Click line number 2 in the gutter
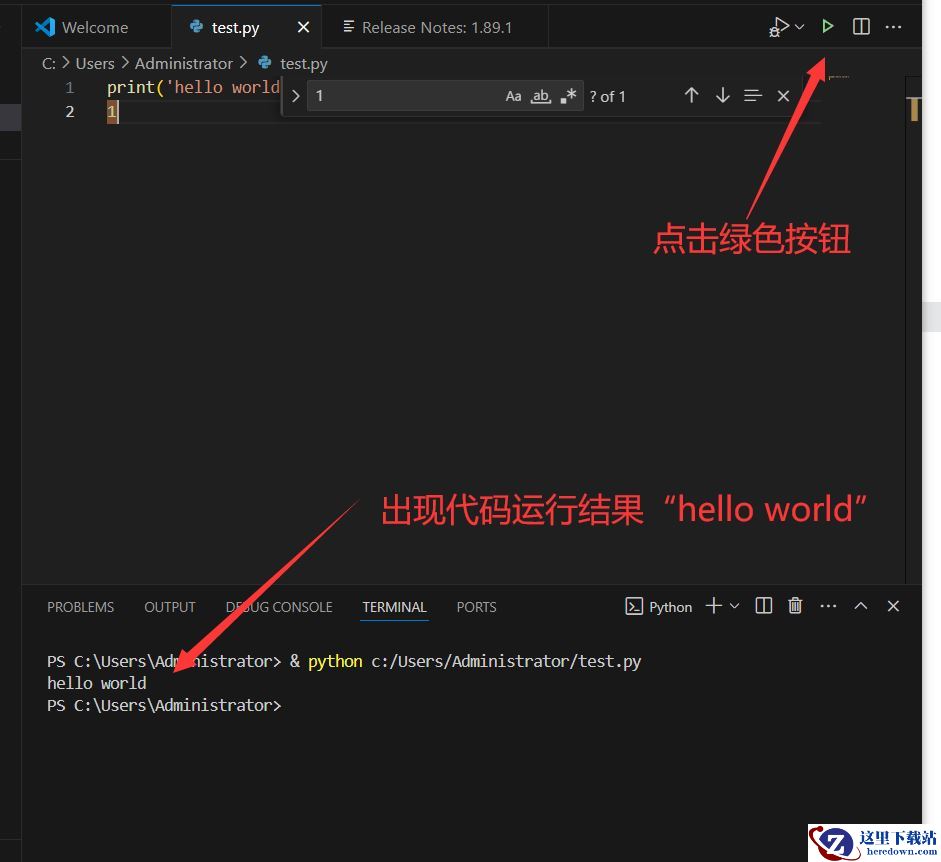 (70, 112)
